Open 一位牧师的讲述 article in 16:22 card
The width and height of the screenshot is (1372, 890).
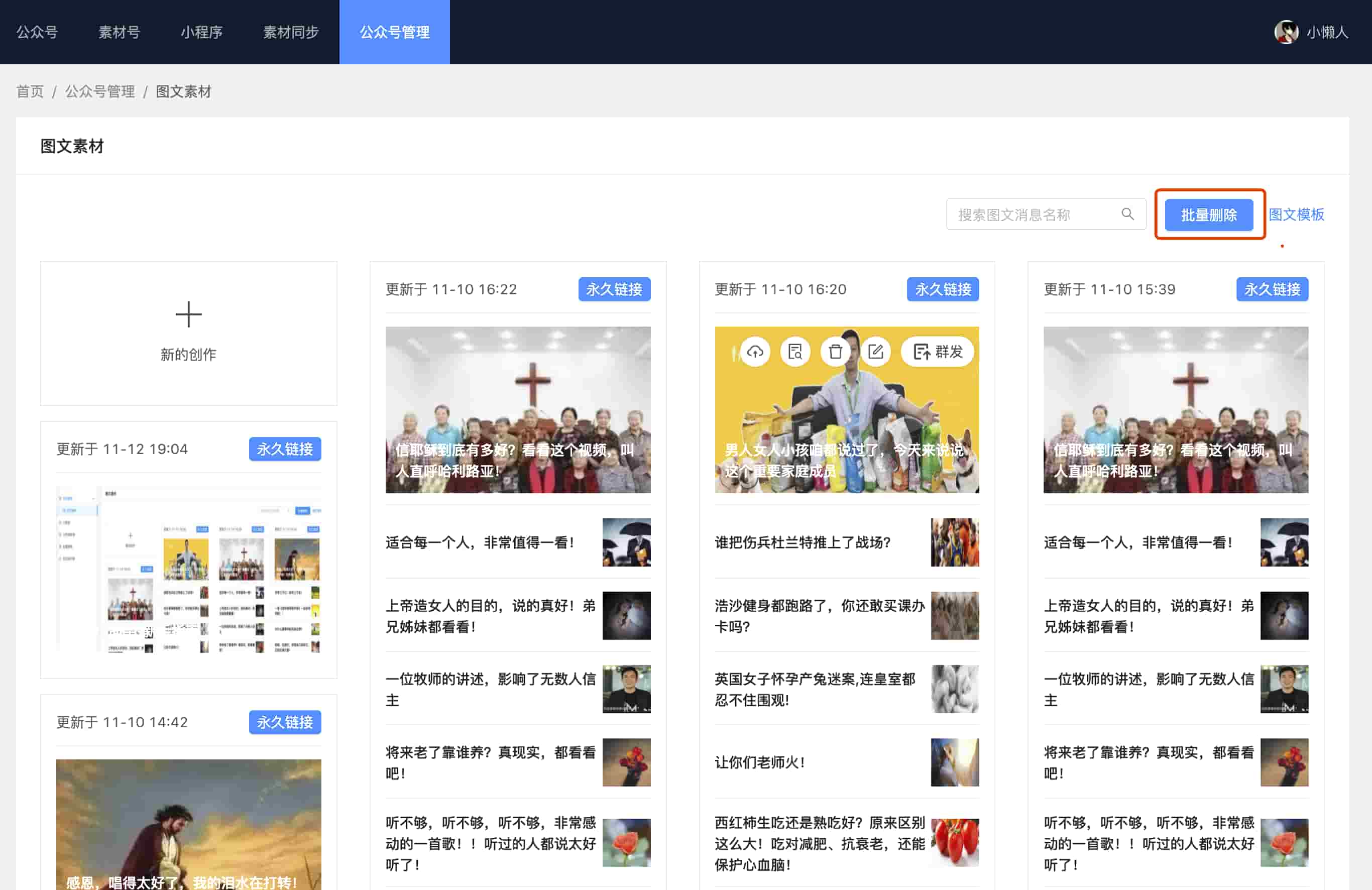click(491, 690)
